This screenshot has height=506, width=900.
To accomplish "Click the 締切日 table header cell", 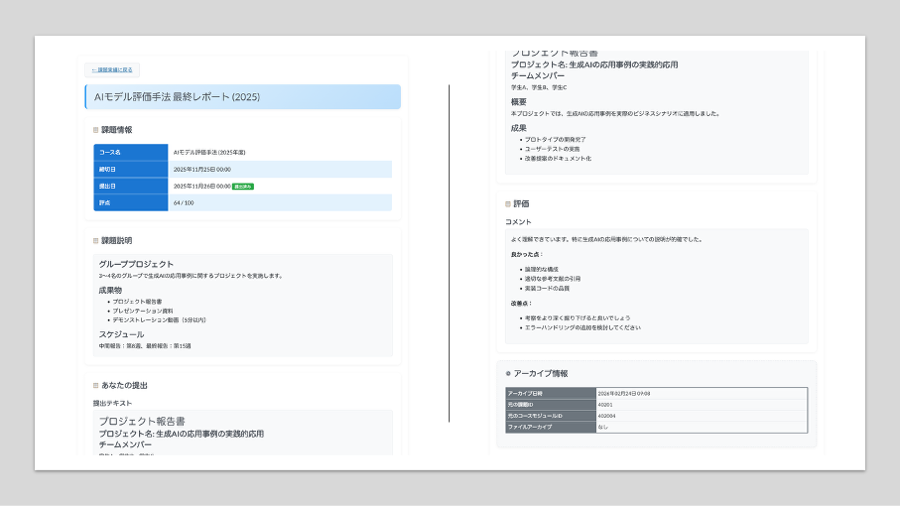I will (130, 169).
